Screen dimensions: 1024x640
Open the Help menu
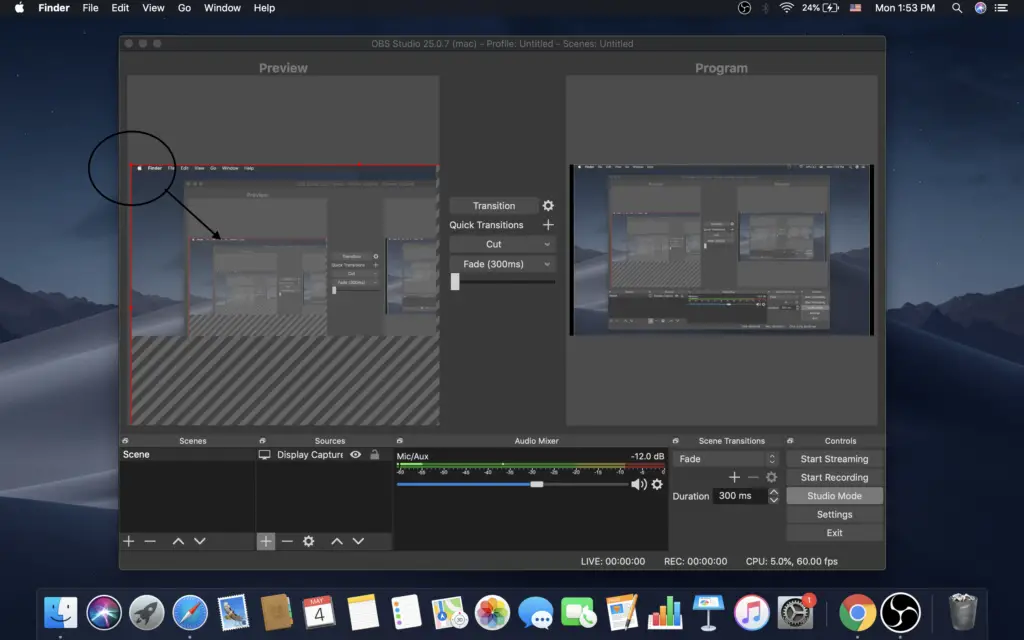[x=264, y=8]
